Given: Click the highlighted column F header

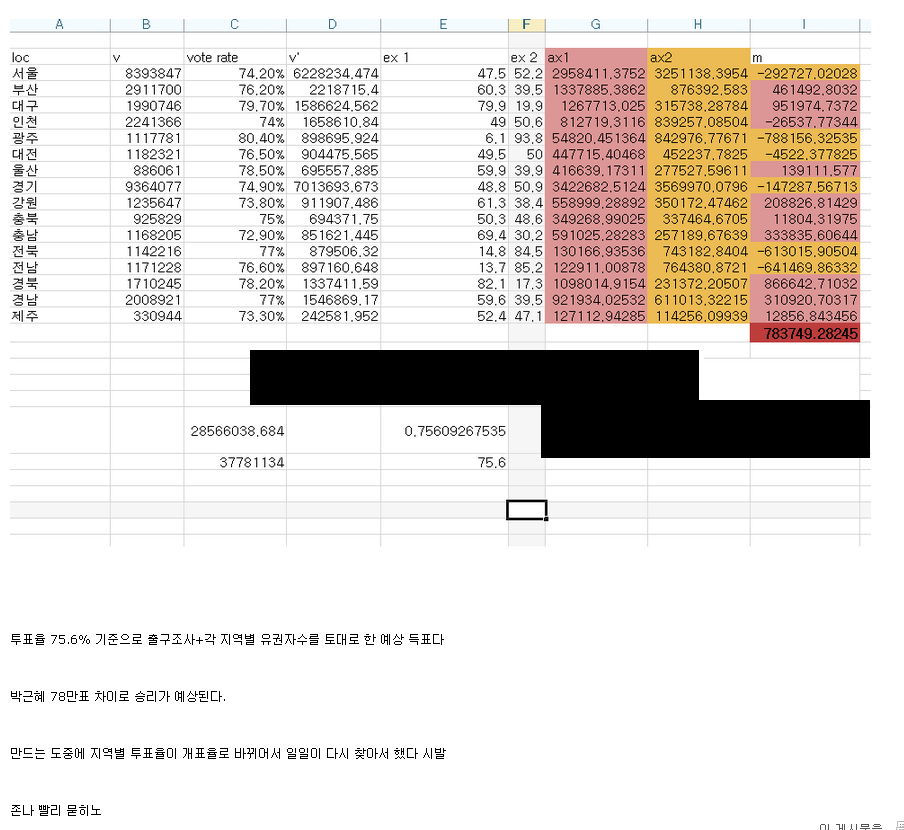Looking at the screenshot, I should (526, 24).
